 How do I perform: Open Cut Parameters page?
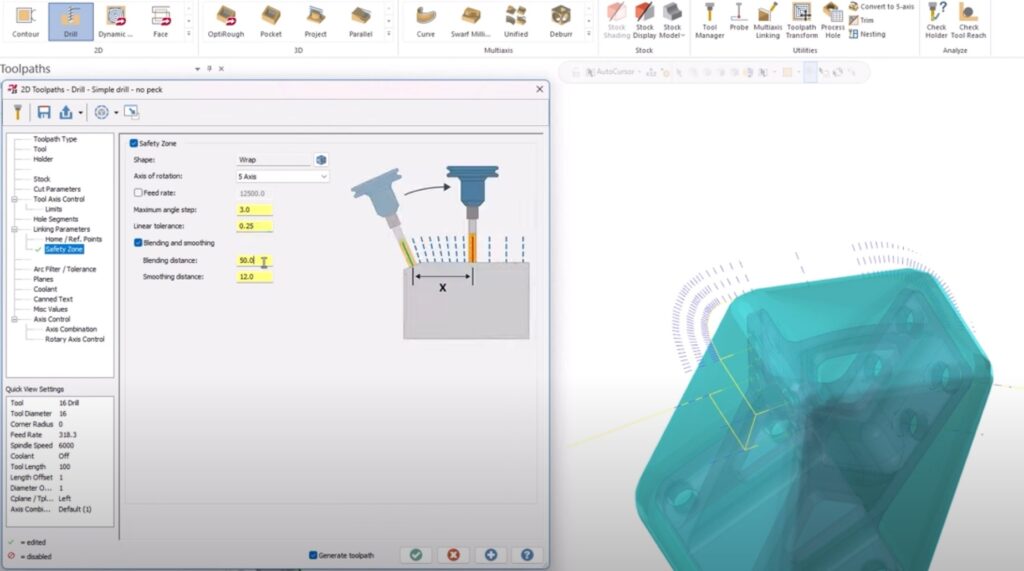click(57, 189)
